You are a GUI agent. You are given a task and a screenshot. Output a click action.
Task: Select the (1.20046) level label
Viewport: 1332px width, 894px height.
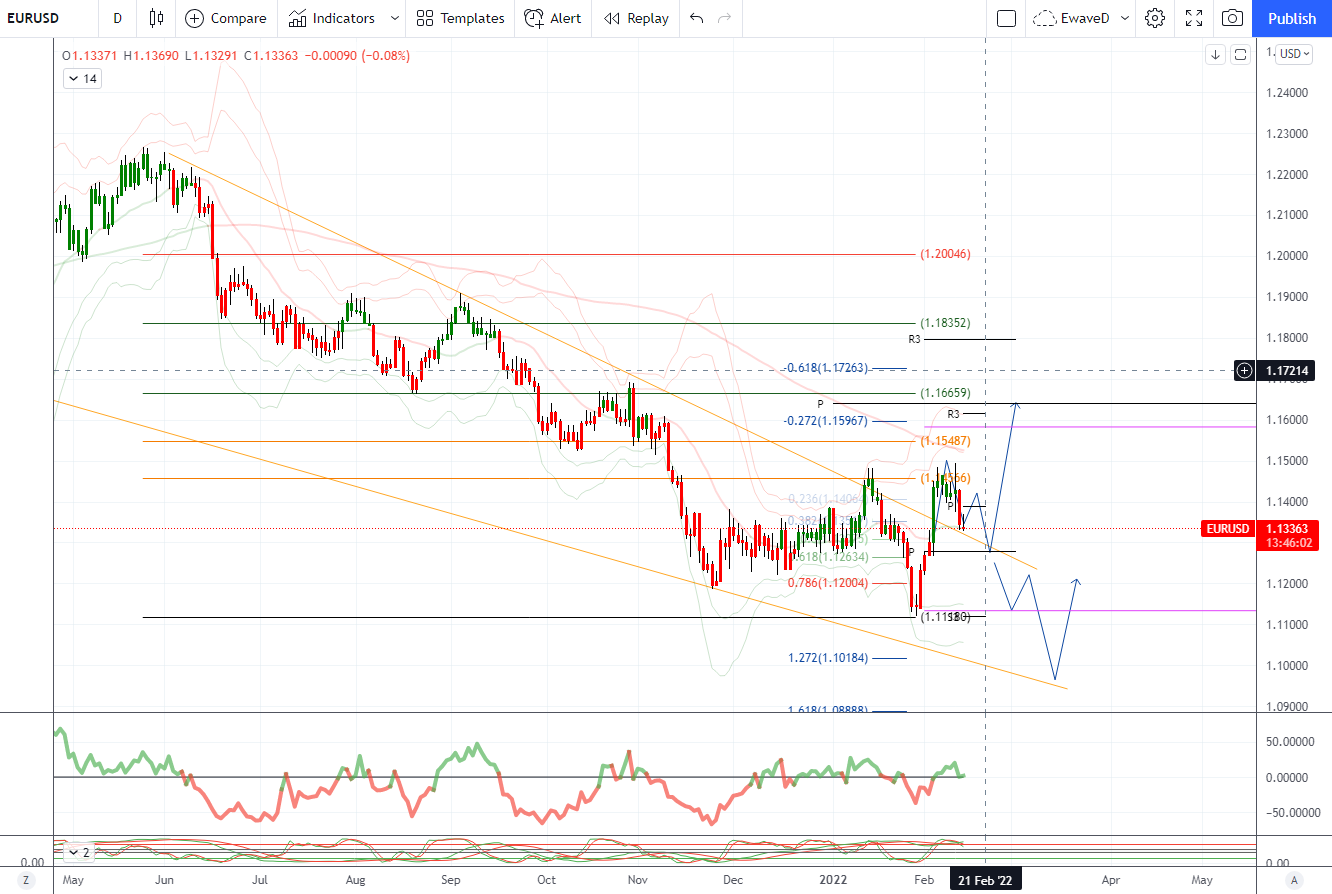[945, 254]
